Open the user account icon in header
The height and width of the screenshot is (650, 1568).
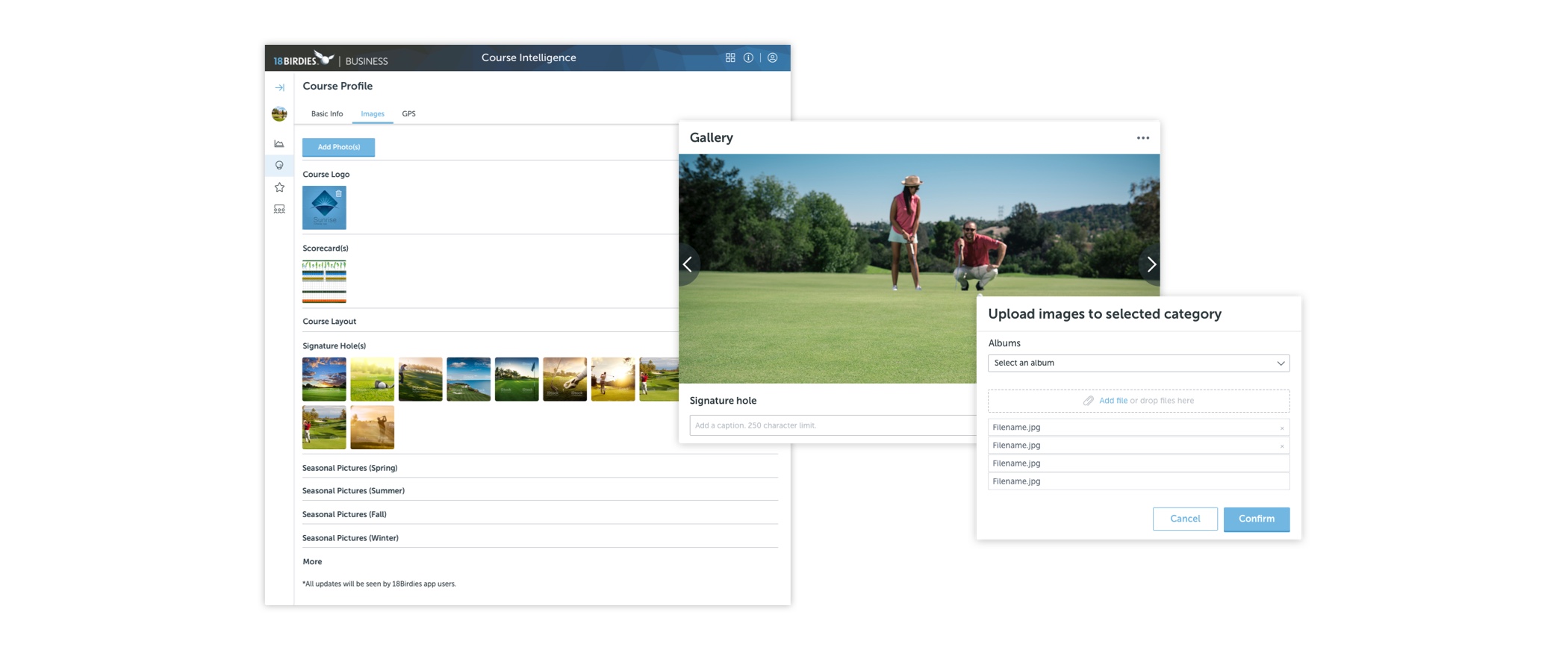(773, 58)
